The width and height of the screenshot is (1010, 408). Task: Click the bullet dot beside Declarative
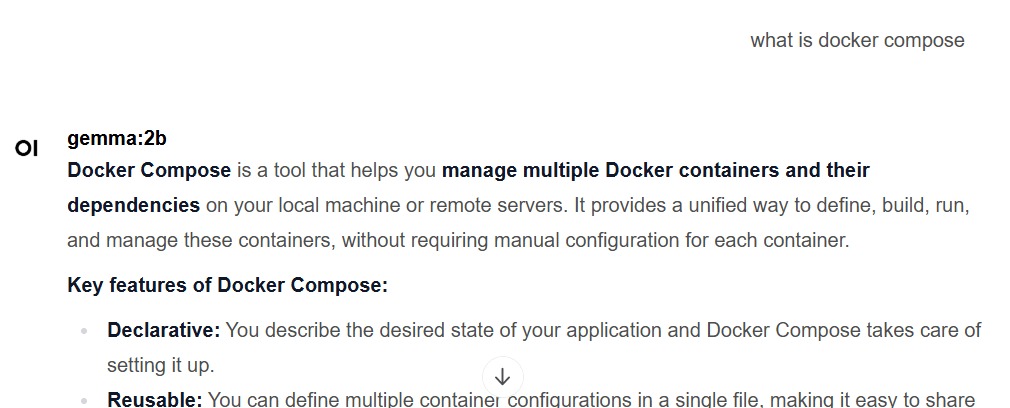84,331
